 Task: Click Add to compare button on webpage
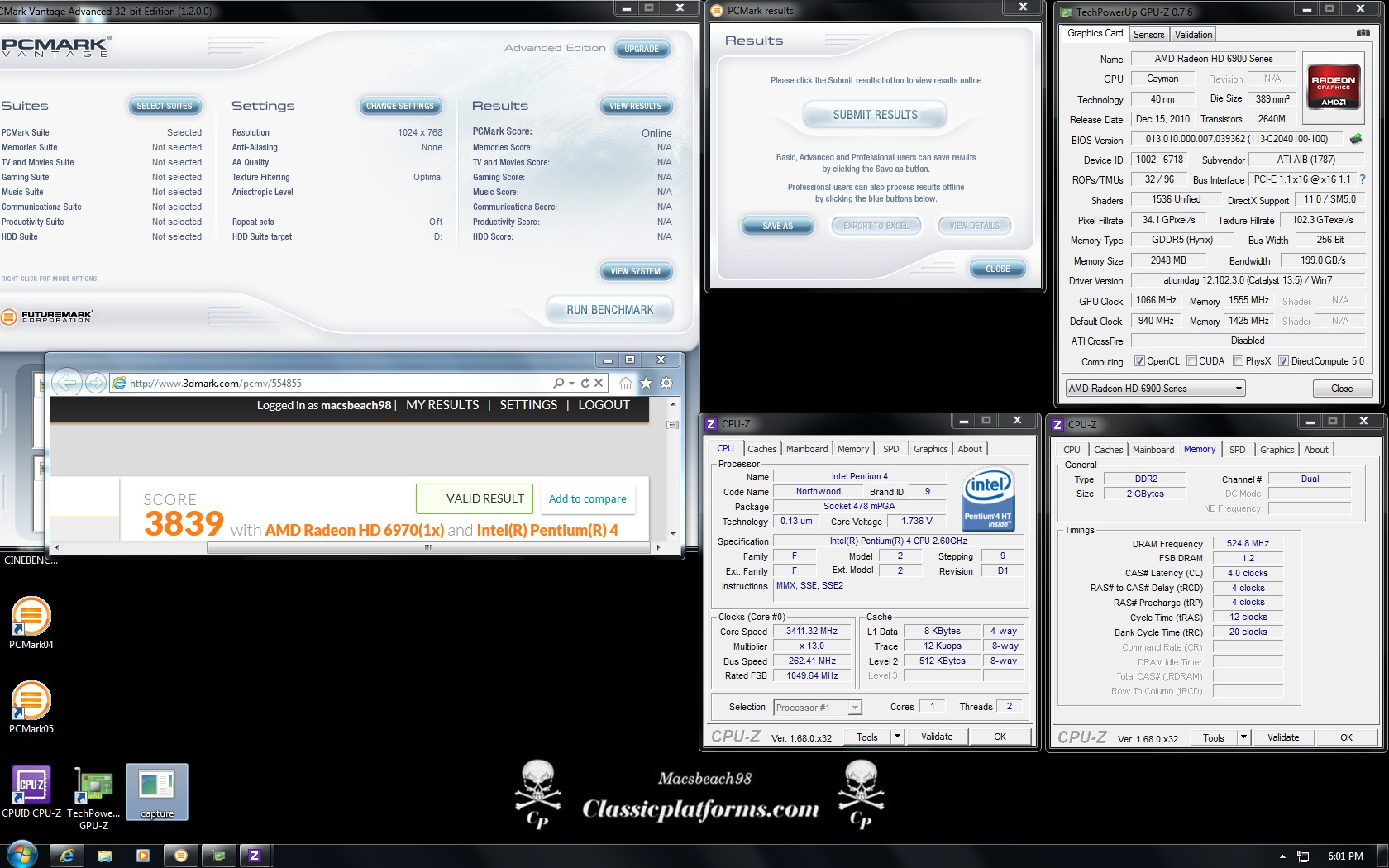[x=587, y=498]
